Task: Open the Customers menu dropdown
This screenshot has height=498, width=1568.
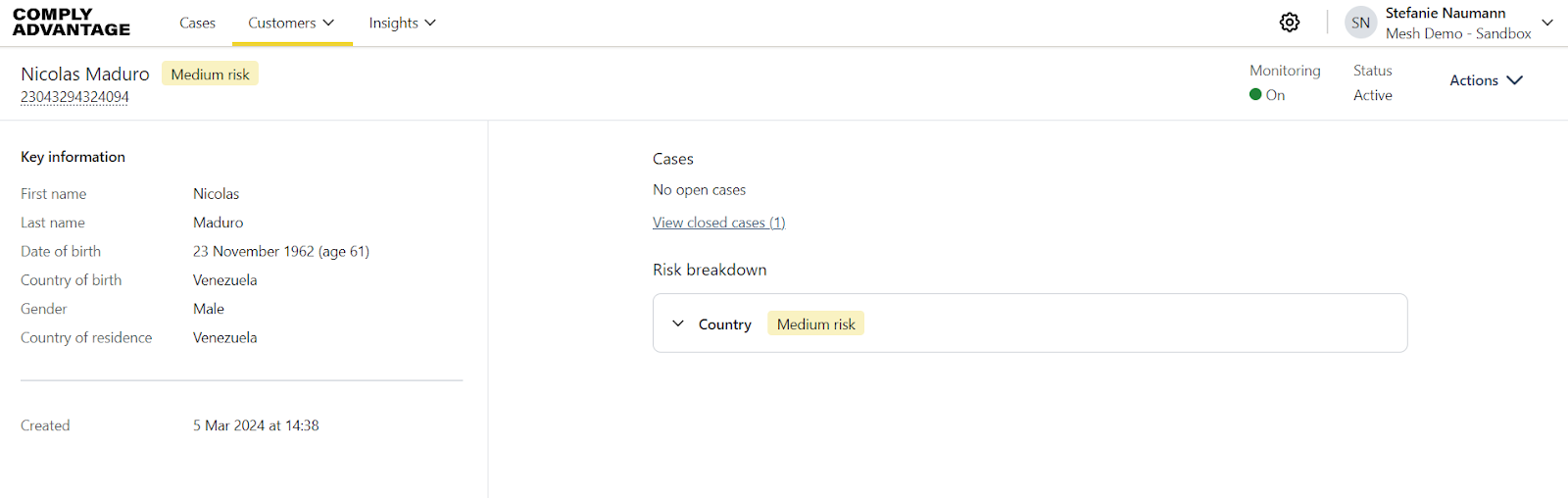Action: pyautogui.click(x=291, y=23)
